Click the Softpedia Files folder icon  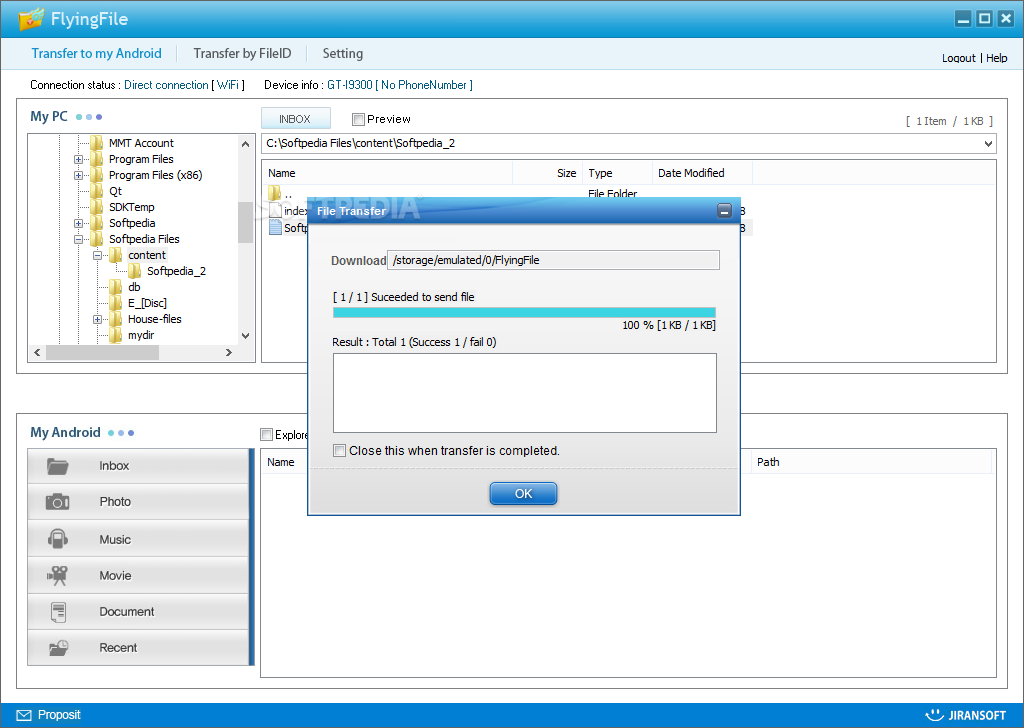point(97,238)
